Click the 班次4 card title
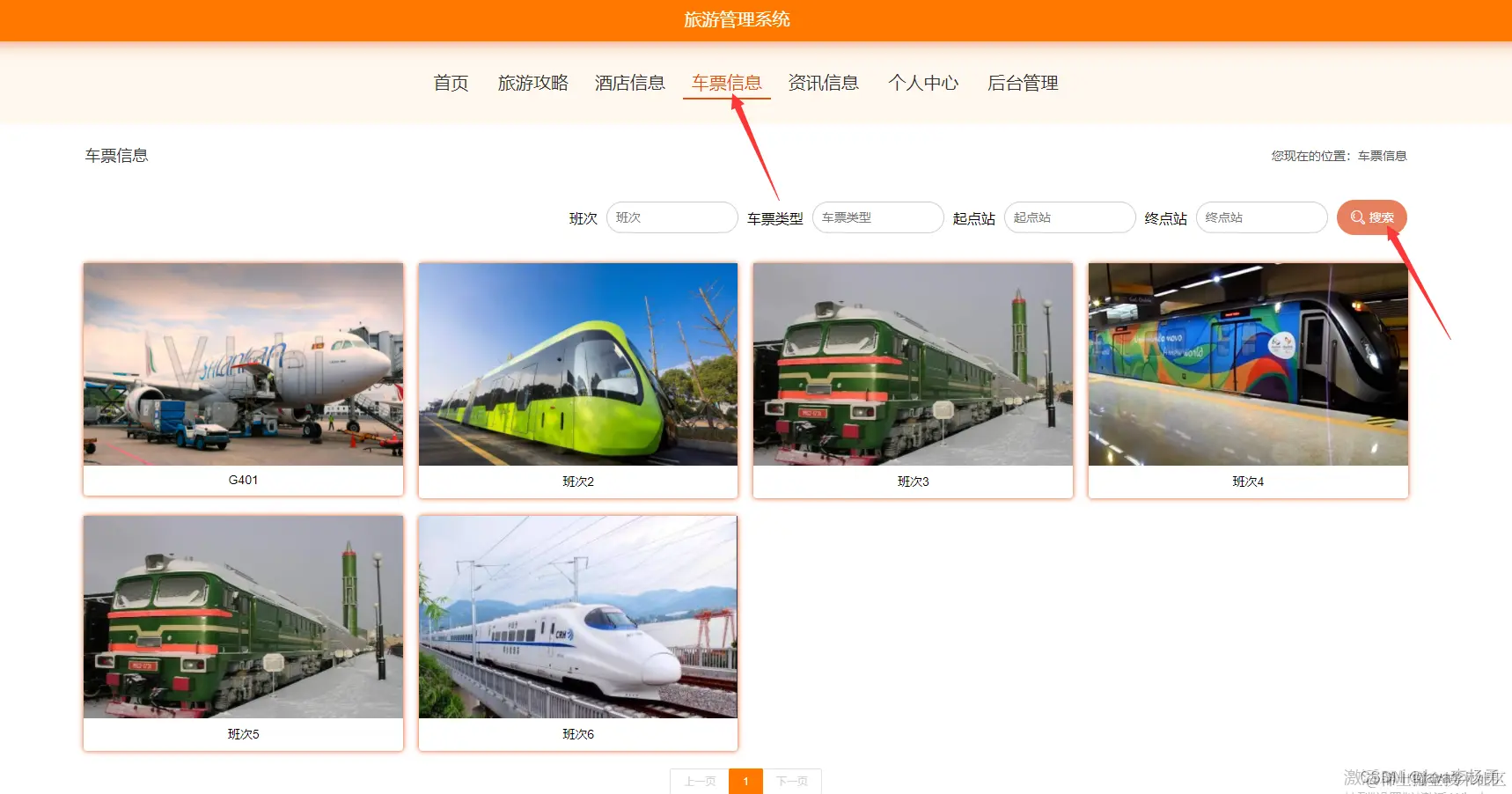 pyautogui.click(x=1248, y=482)
